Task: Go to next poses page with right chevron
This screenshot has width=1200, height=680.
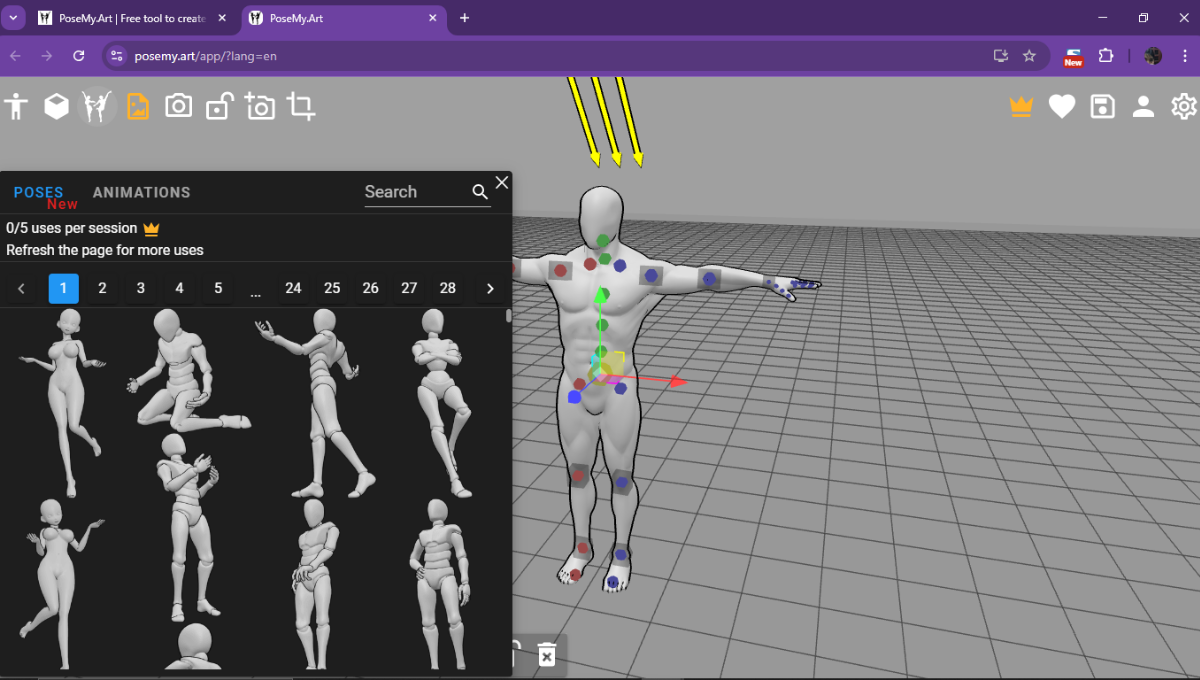Action: click(x=489, y=288)
